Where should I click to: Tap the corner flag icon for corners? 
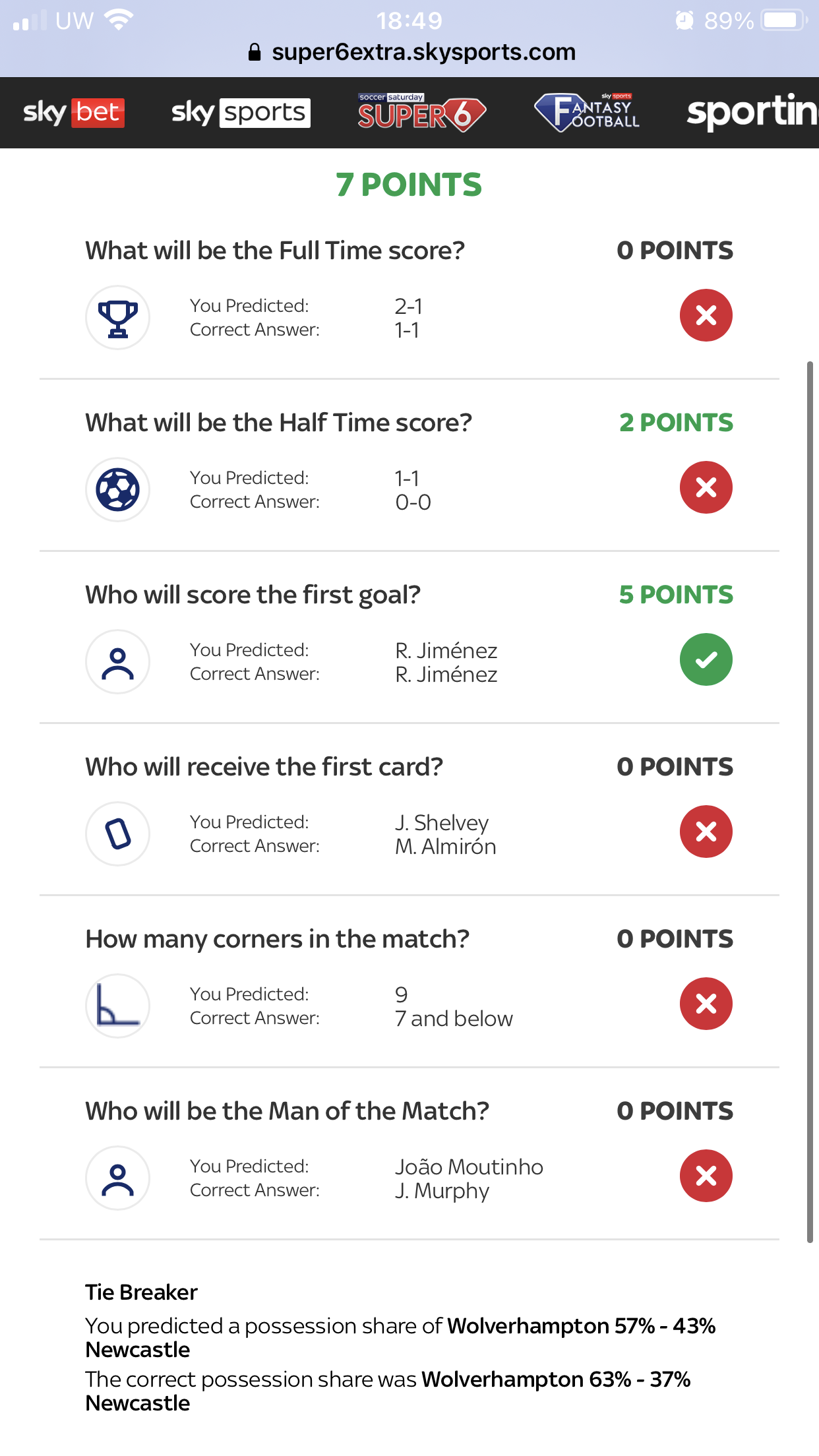[118, 1006]
